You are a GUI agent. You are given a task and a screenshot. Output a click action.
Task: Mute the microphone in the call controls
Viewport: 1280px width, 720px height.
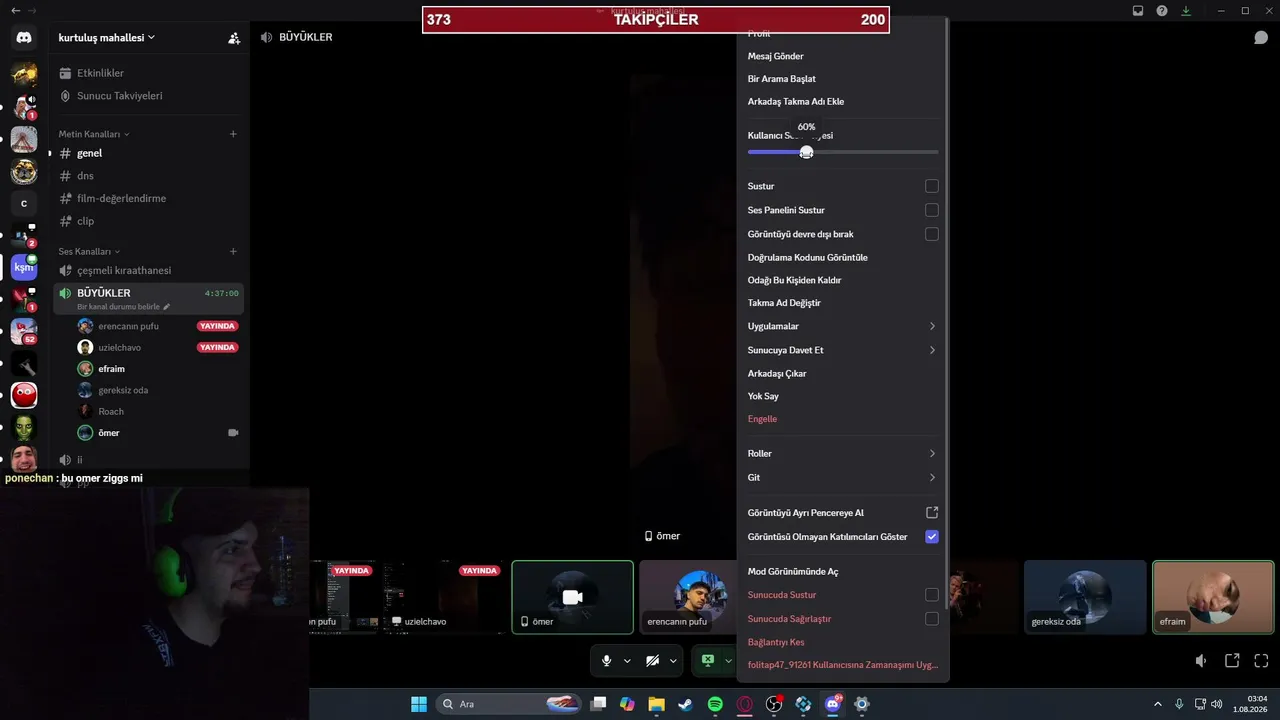click(x=606, y=661)
